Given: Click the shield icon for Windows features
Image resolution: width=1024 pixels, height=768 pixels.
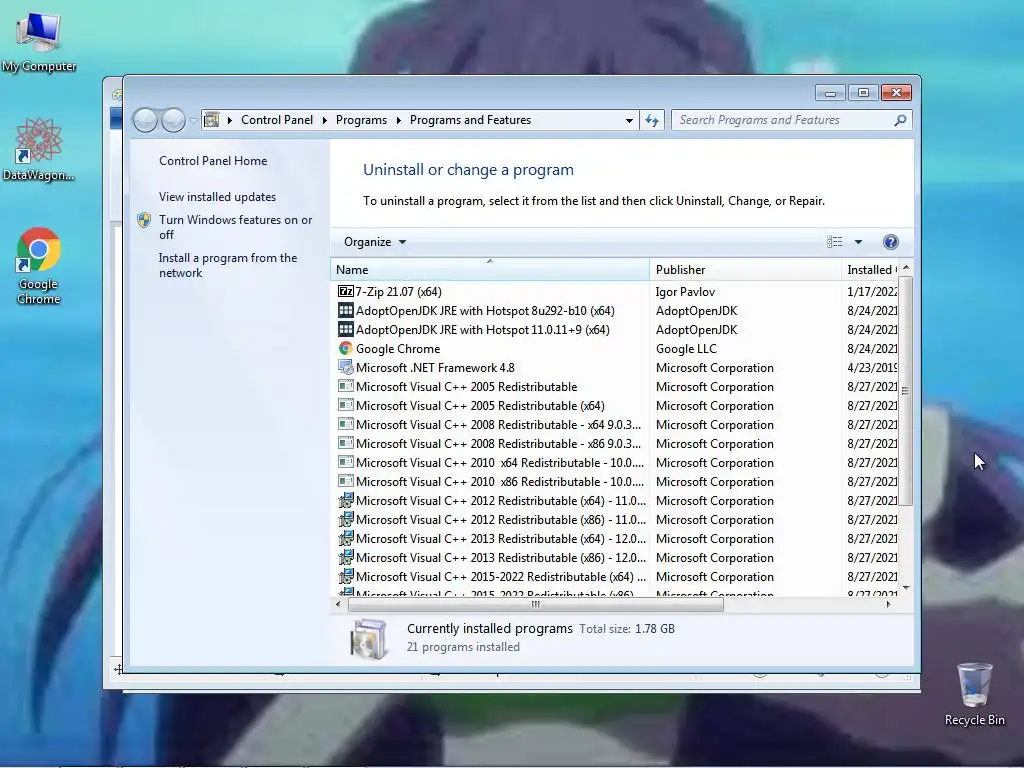Looking at the screenshot, I should (144, 220).
